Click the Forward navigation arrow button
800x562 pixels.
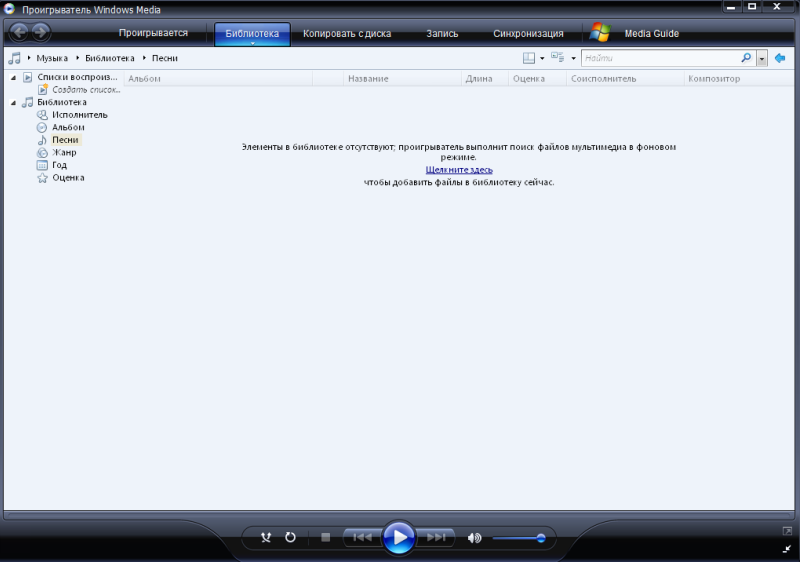(41, 33)
